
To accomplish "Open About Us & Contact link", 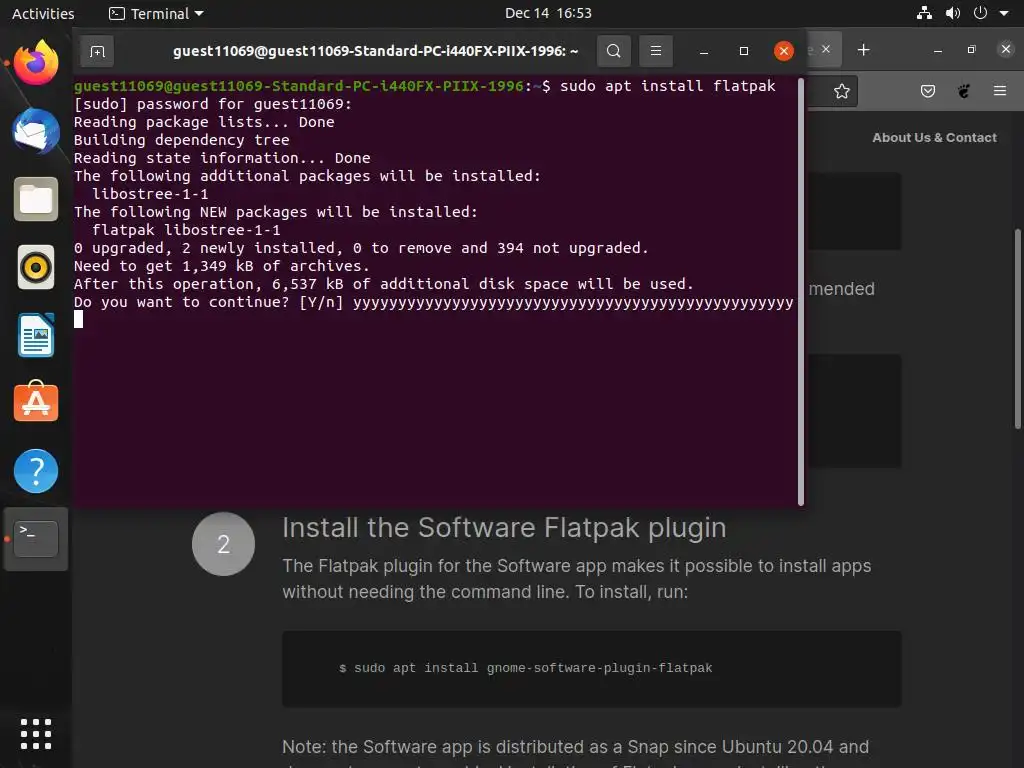I will 934,137.
